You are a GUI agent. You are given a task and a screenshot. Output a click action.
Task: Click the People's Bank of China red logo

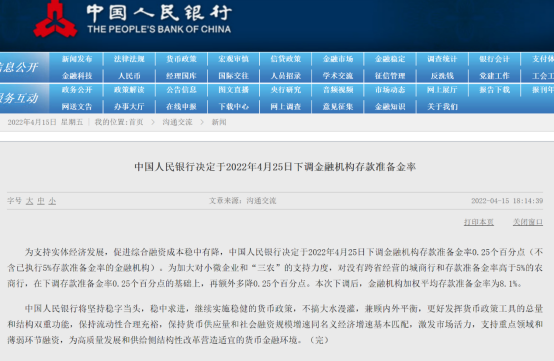tap(55, 18)
